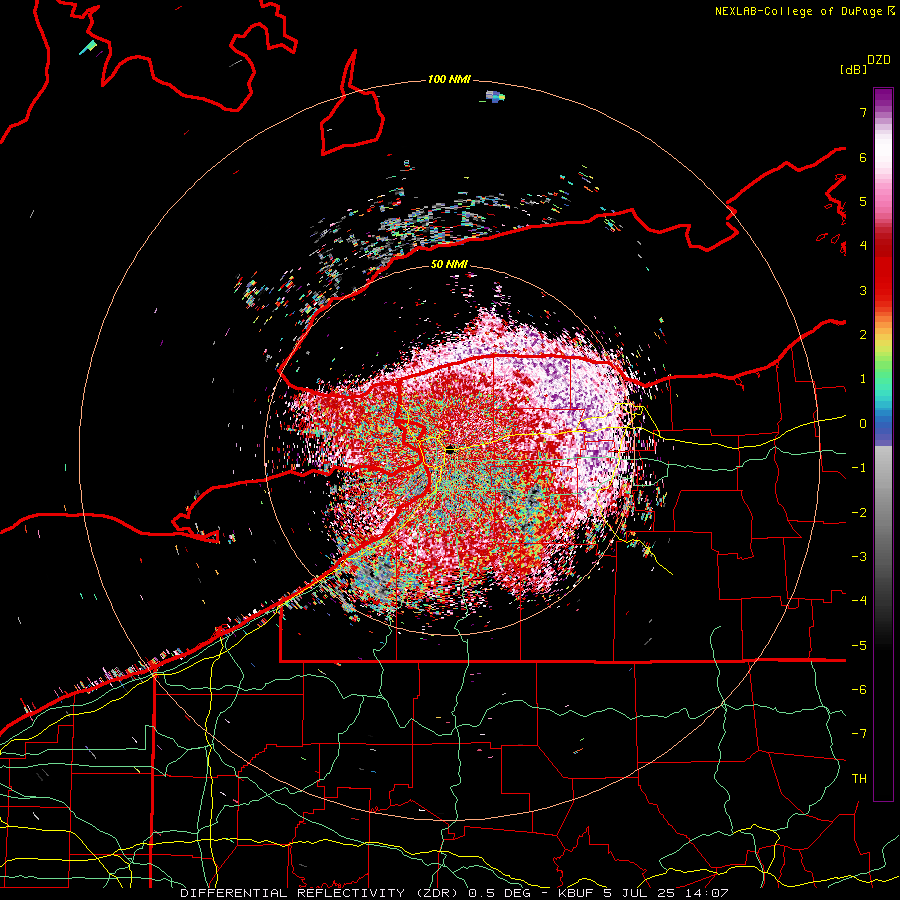Screen dimensions: 900x900
Task: Click the KBUF station identifier
Action: [576, 893]
